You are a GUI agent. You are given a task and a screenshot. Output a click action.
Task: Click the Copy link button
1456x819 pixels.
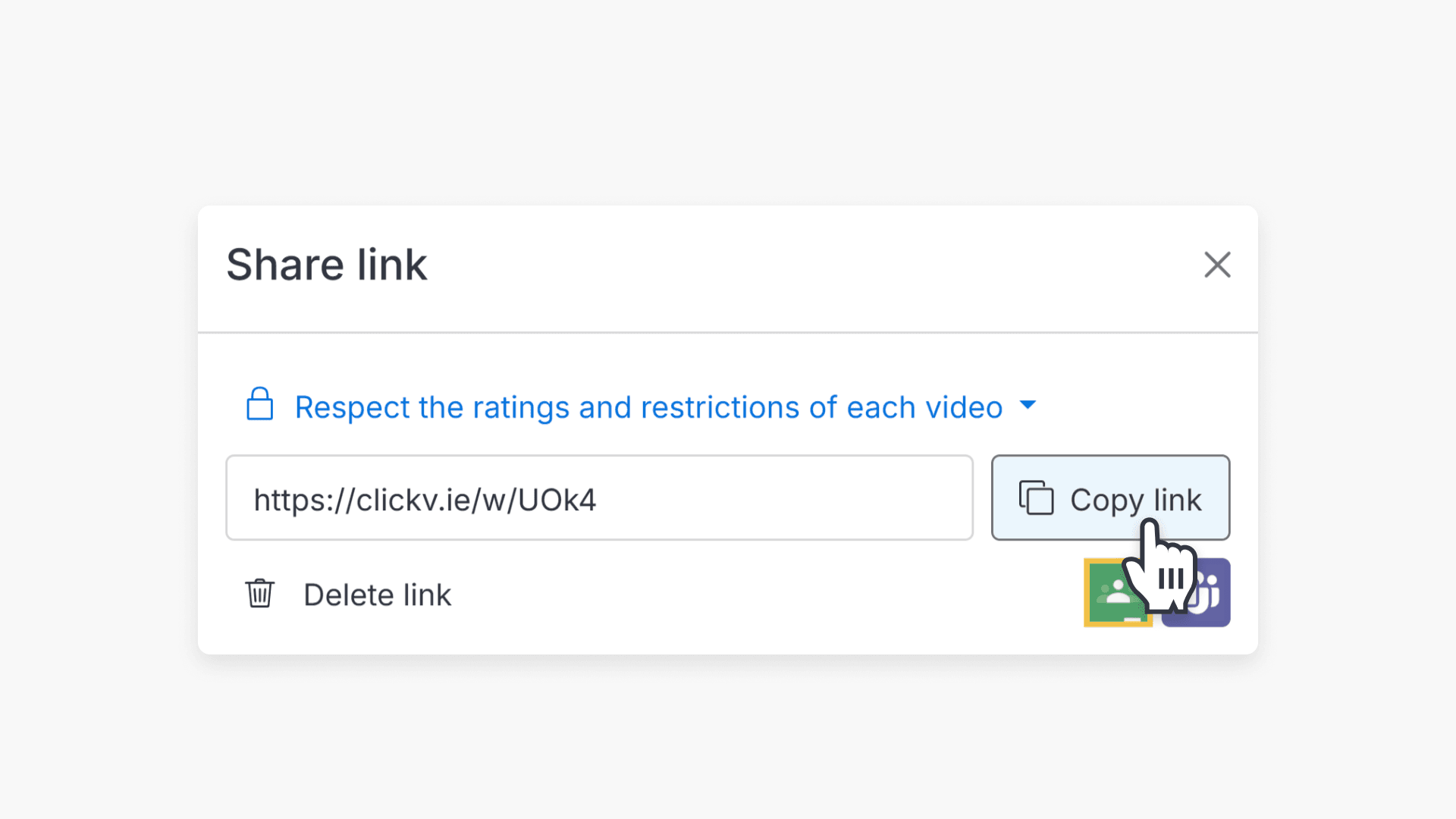pyautogui.click(x=1109, y=498)
